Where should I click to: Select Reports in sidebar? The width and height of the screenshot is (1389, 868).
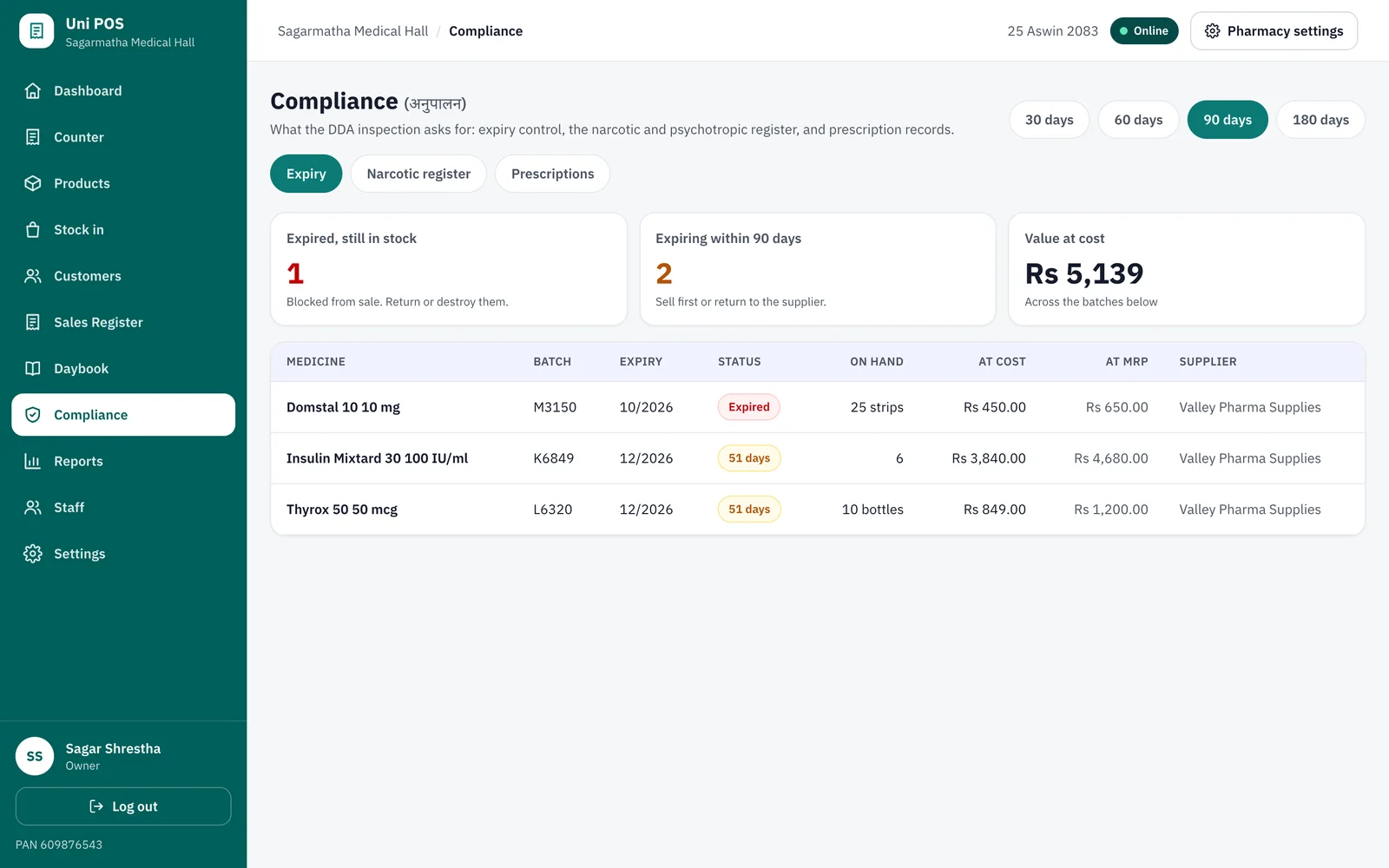(123, 461)
